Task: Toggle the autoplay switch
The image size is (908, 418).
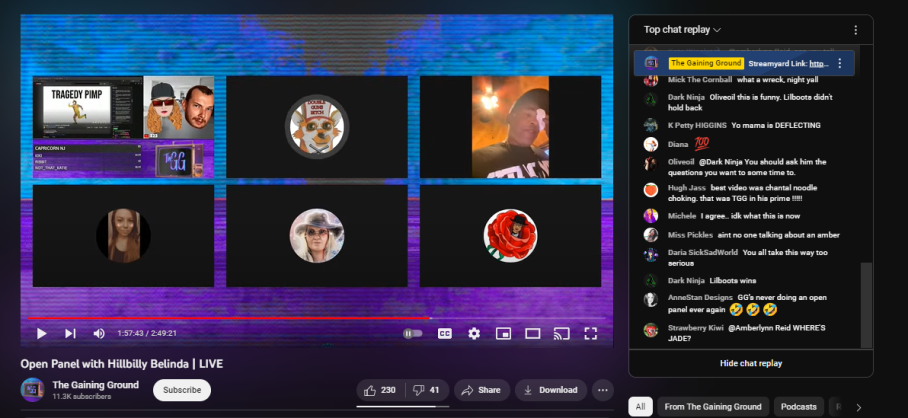Action: coord(412,333)
